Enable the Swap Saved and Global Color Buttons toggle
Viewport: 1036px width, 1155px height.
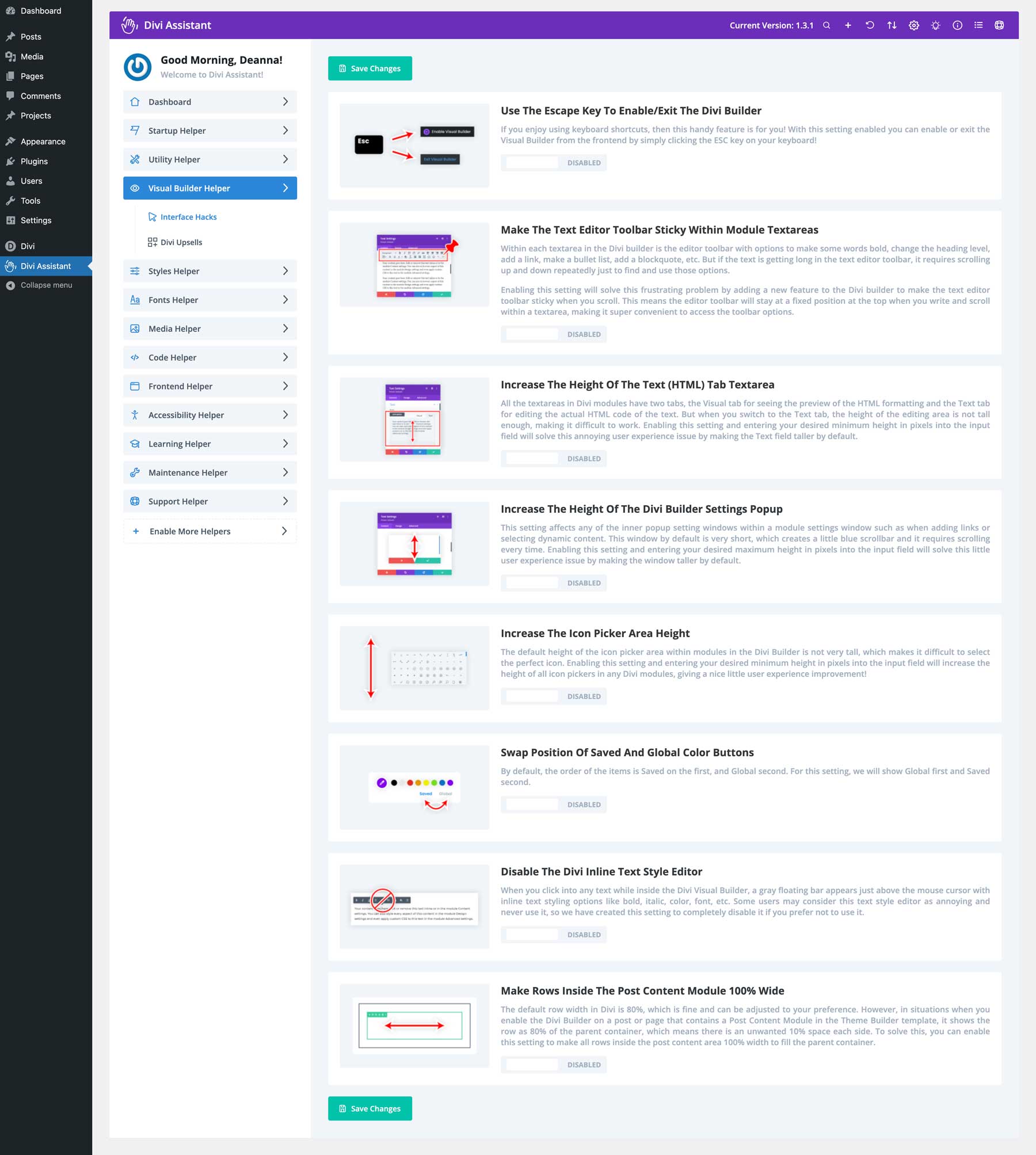pyautogui.click(x=531, y=804)
